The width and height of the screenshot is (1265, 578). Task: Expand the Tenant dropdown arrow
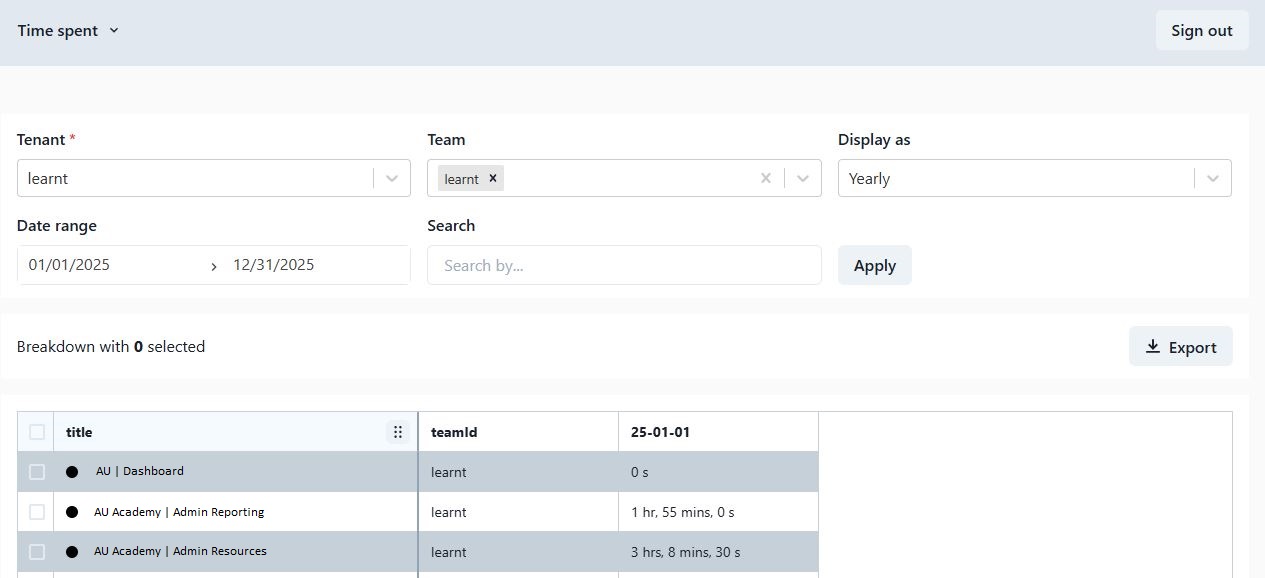coord(392,178)
